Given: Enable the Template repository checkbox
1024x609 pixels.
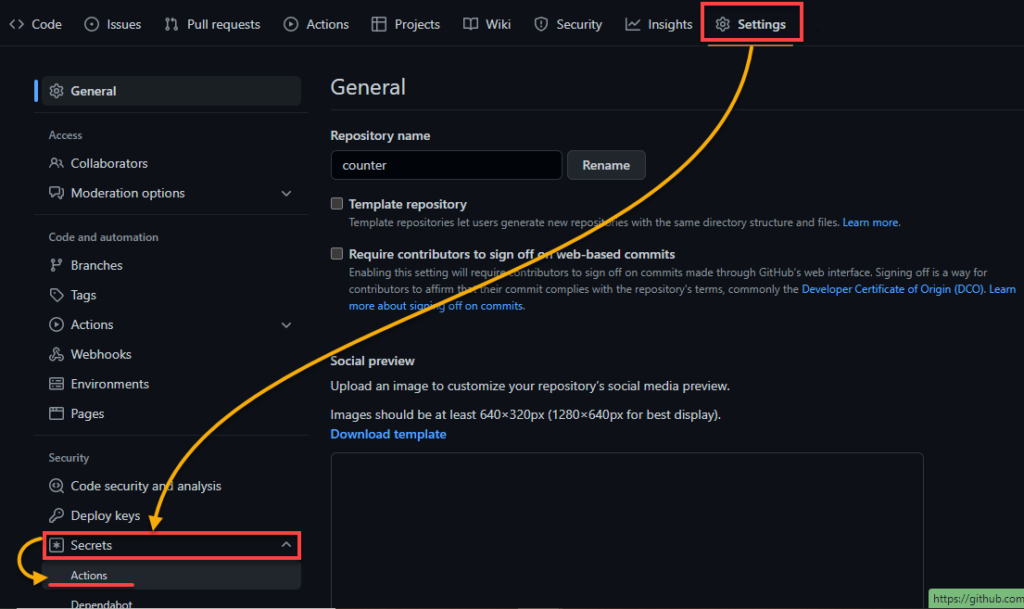Looking at the screenshot, I should click(336, 203).
